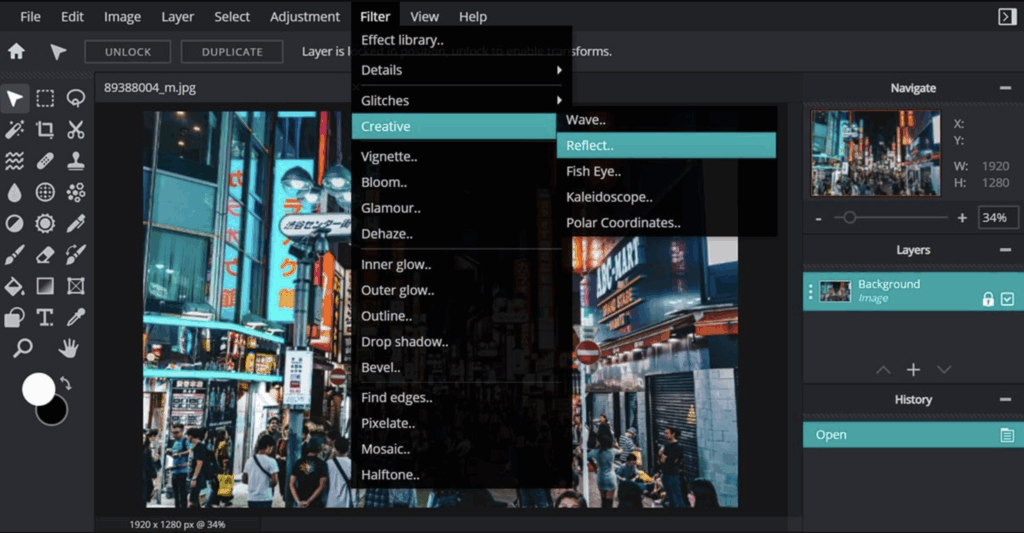Click the 34% zoom input field
This screenshot has height=533, width=1024.
pos(993,217)
